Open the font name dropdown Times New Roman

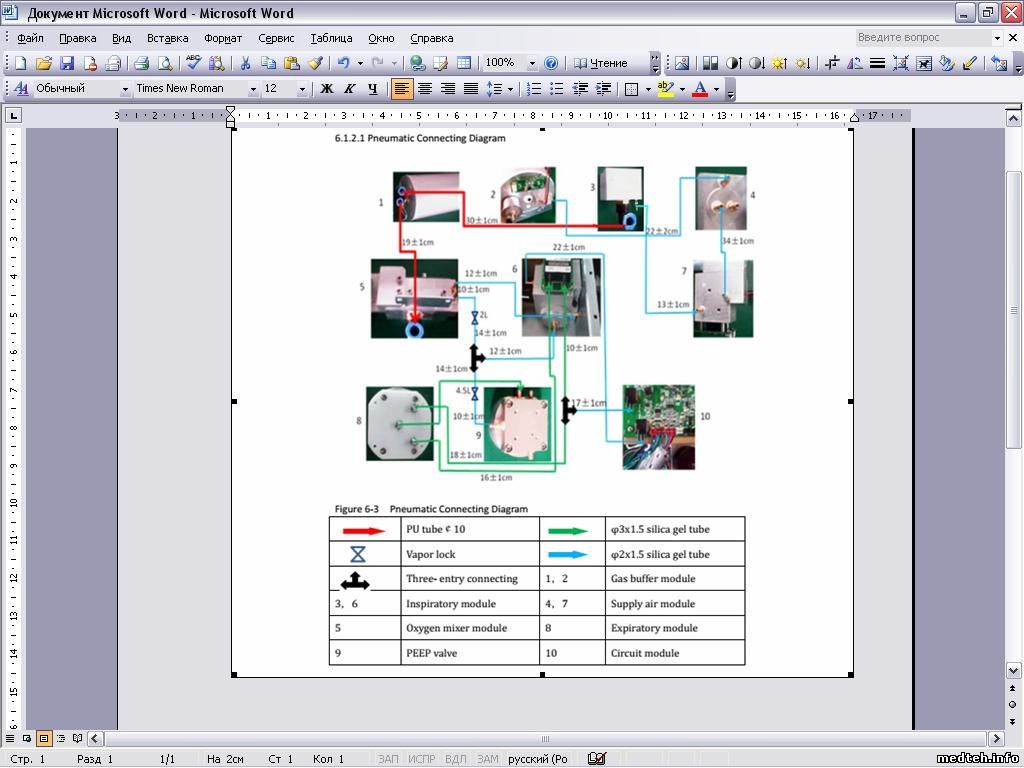[x=252, y=89]
